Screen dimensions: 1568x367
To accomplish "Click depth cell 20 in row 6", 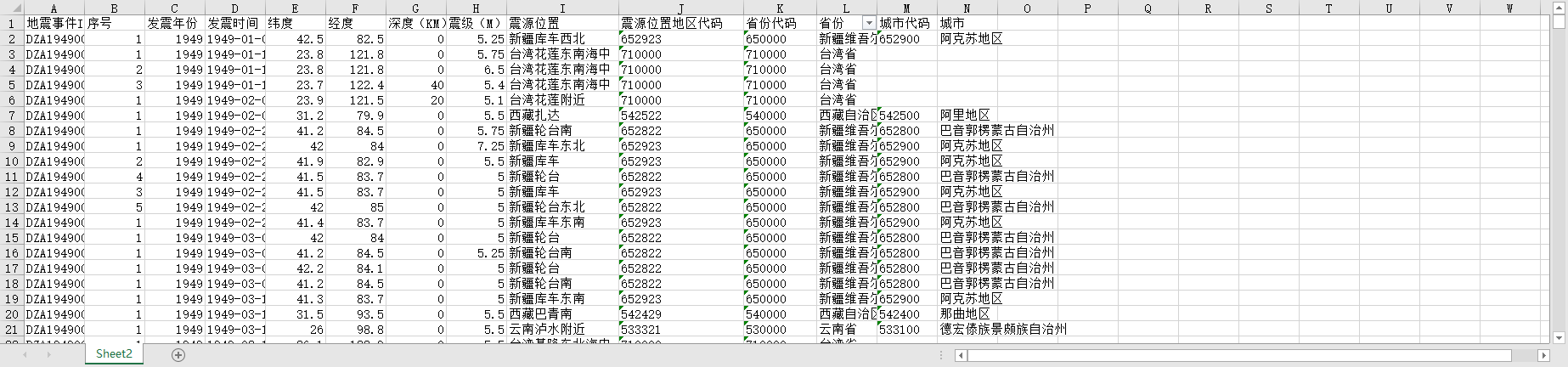I will tap(416, 99).
